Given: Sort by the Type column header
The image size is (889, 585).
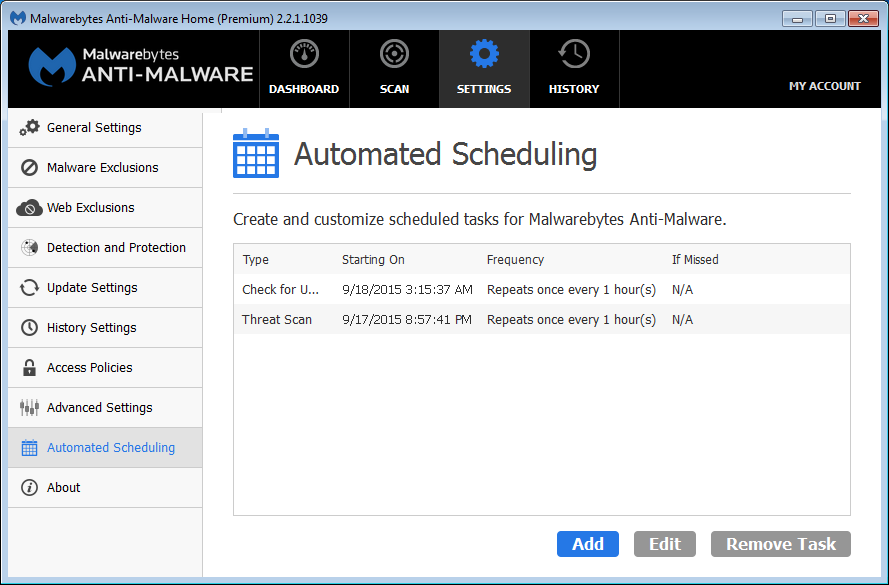Looking at the screenshot, I should pyautogui.click(x=256, y=260).
